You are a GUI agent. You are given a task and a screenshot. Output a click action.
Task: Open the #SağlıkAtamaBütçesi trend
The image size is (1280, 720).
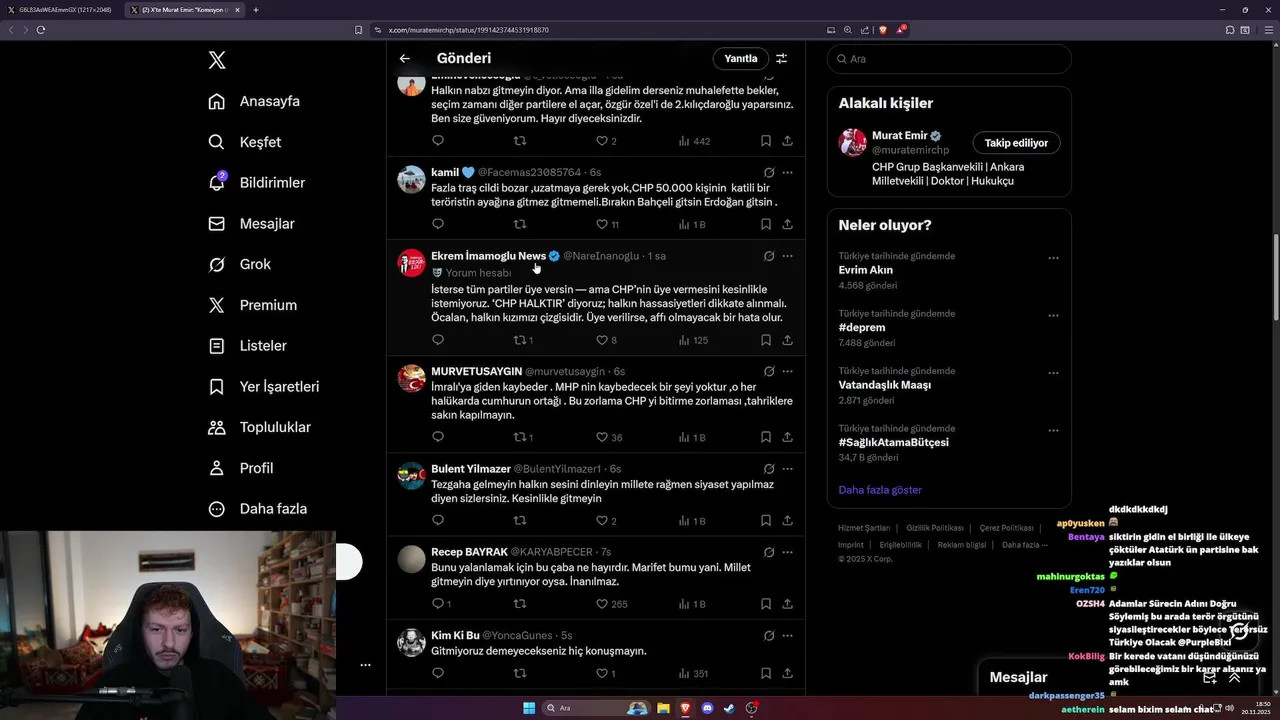(894, 442)
